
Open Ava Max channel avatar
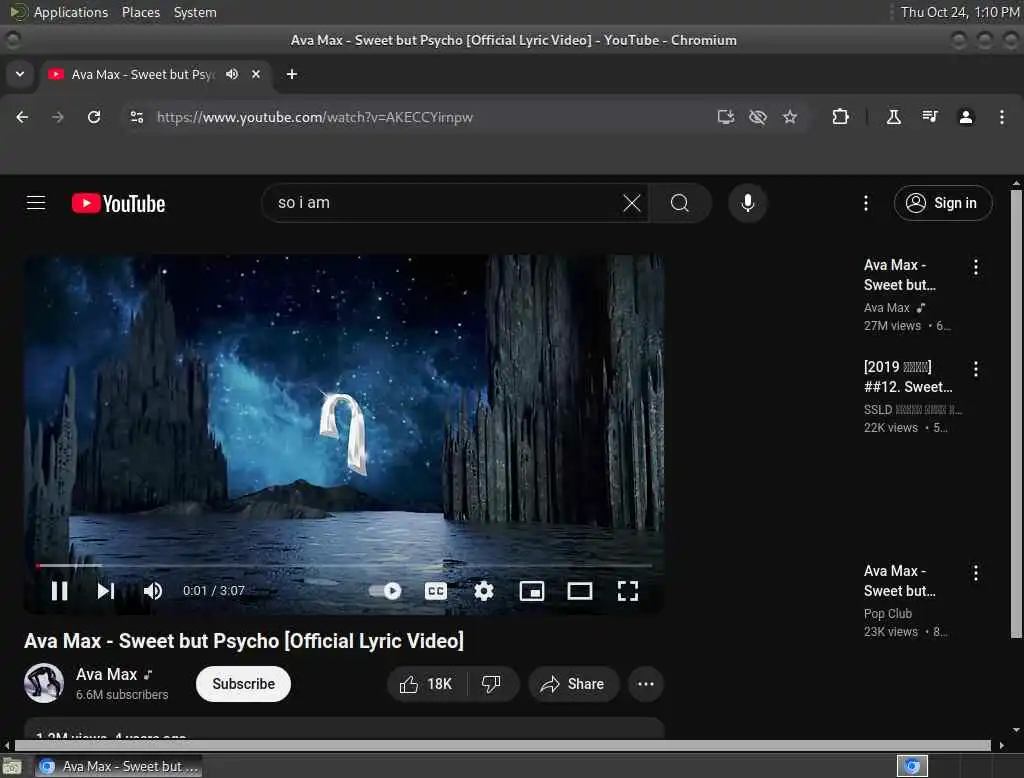(44, 683)
